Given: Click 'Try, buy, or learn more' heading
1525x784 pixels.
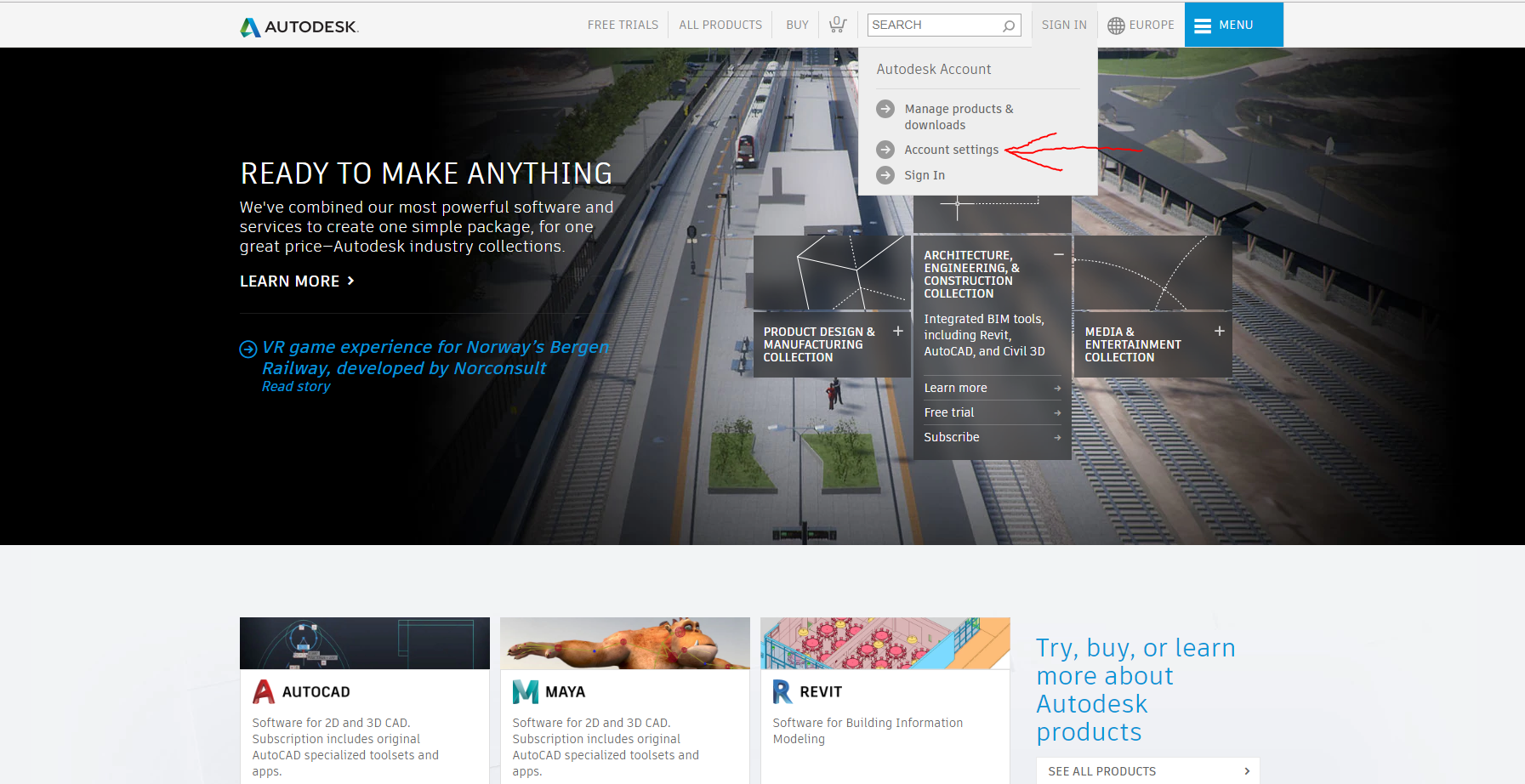Looking at the screenshot, I should [x=1135, y=690].
